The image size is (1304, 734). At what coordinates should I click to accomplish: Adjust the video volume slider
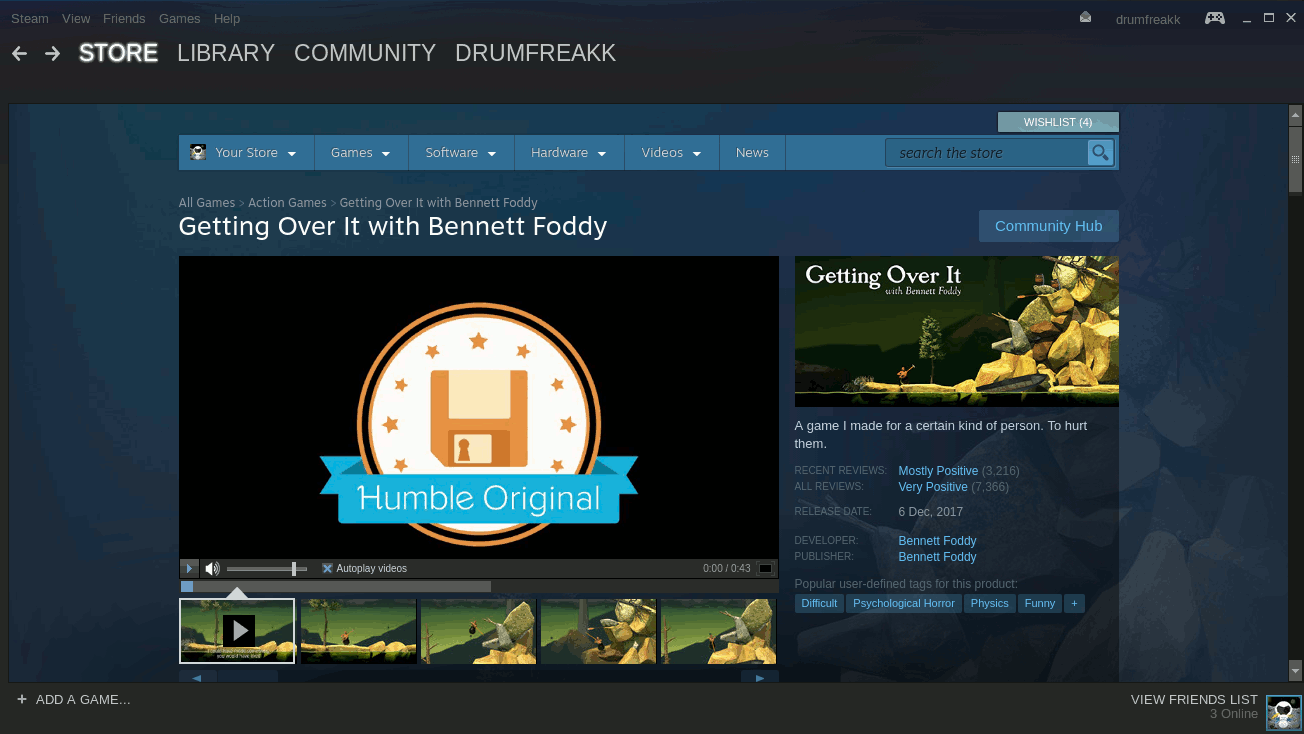click(265, 568)
